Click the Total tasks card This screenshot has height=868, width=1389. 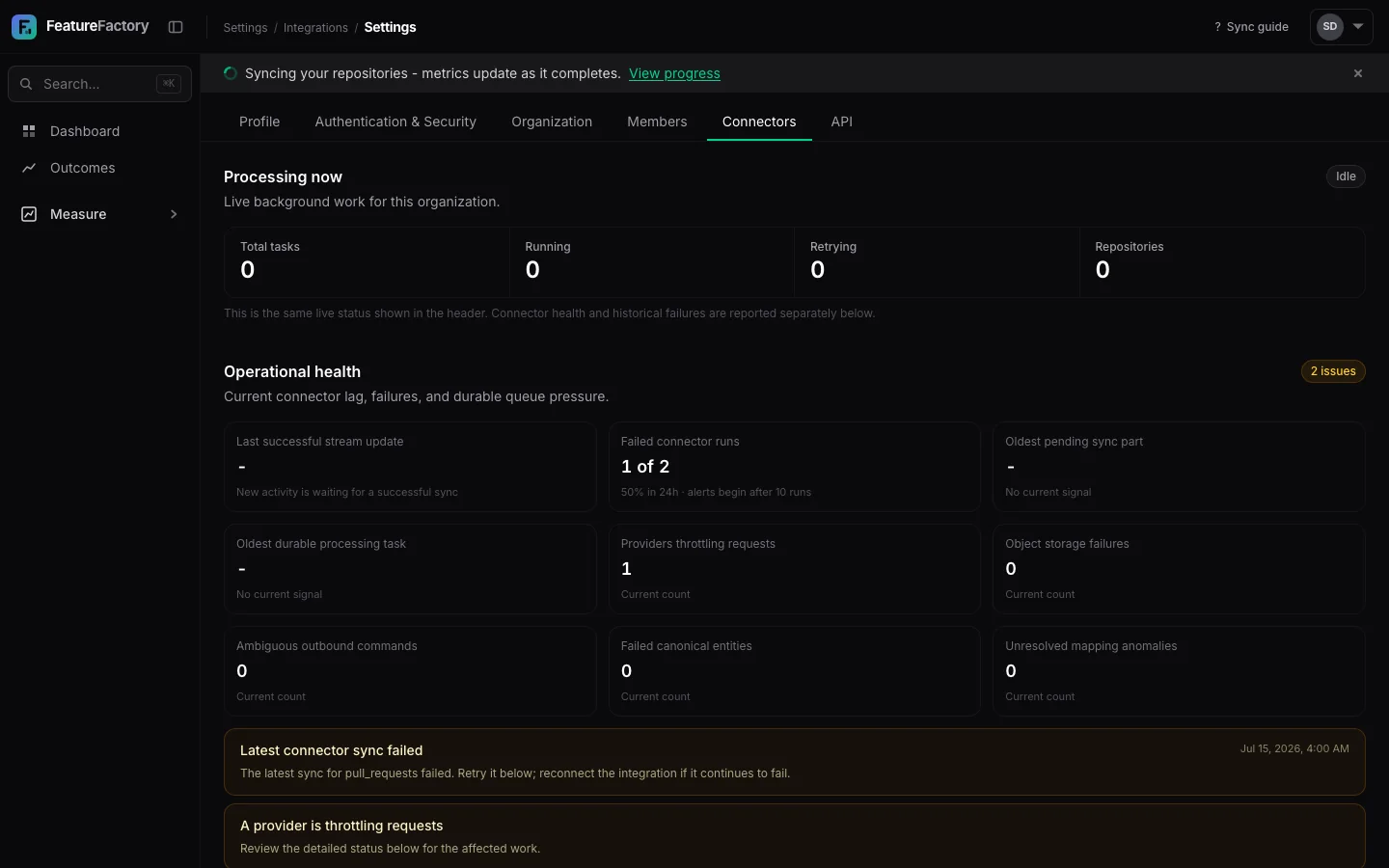(x=367, y=262)
